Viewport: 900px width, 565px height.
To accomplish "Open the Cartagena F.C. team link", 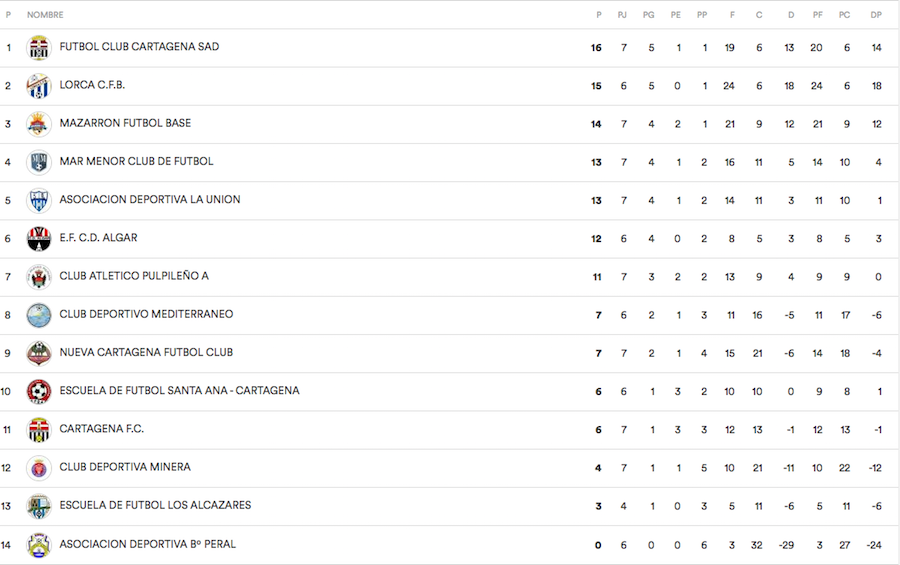I will [x=102, y=429].
